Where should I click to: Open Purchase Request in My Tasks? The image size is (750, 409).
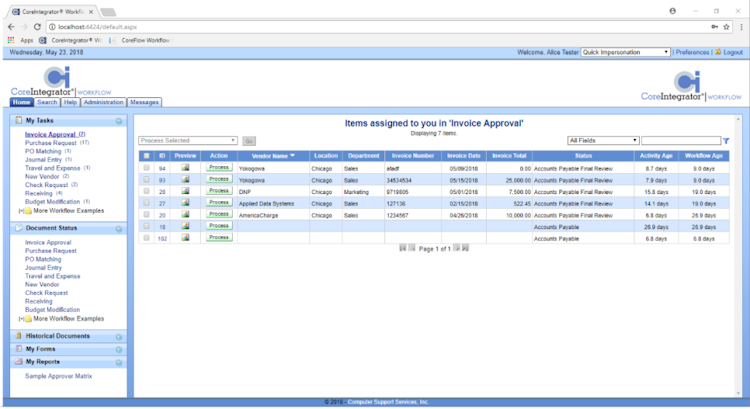[x=51, y=143]
